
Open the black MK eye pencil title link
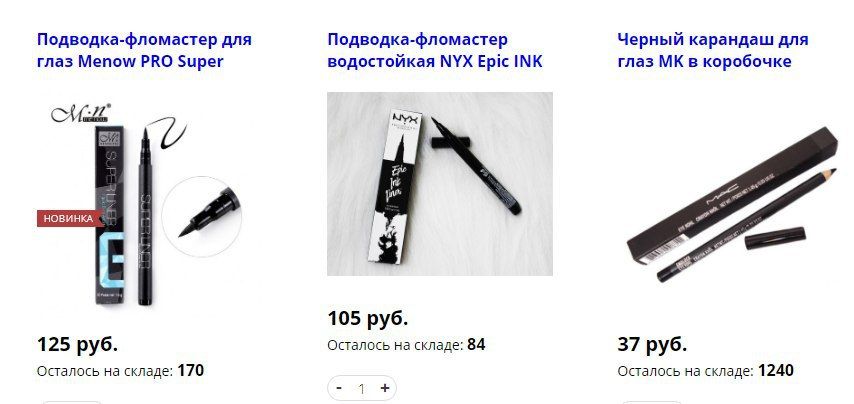(713, 50)
